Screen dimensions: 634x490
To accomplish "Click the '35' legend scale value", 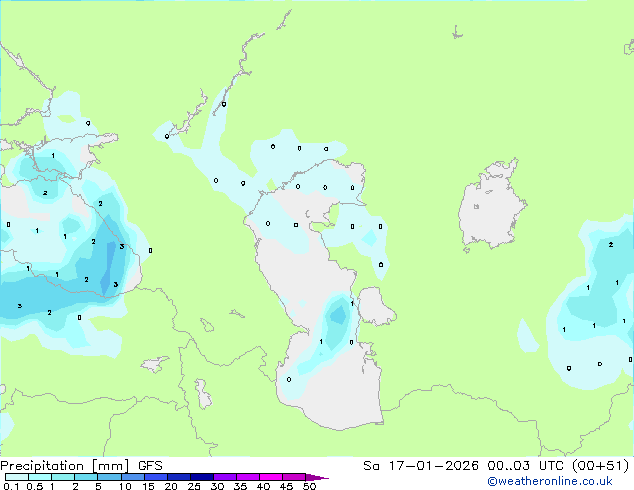I will point(240,486).
